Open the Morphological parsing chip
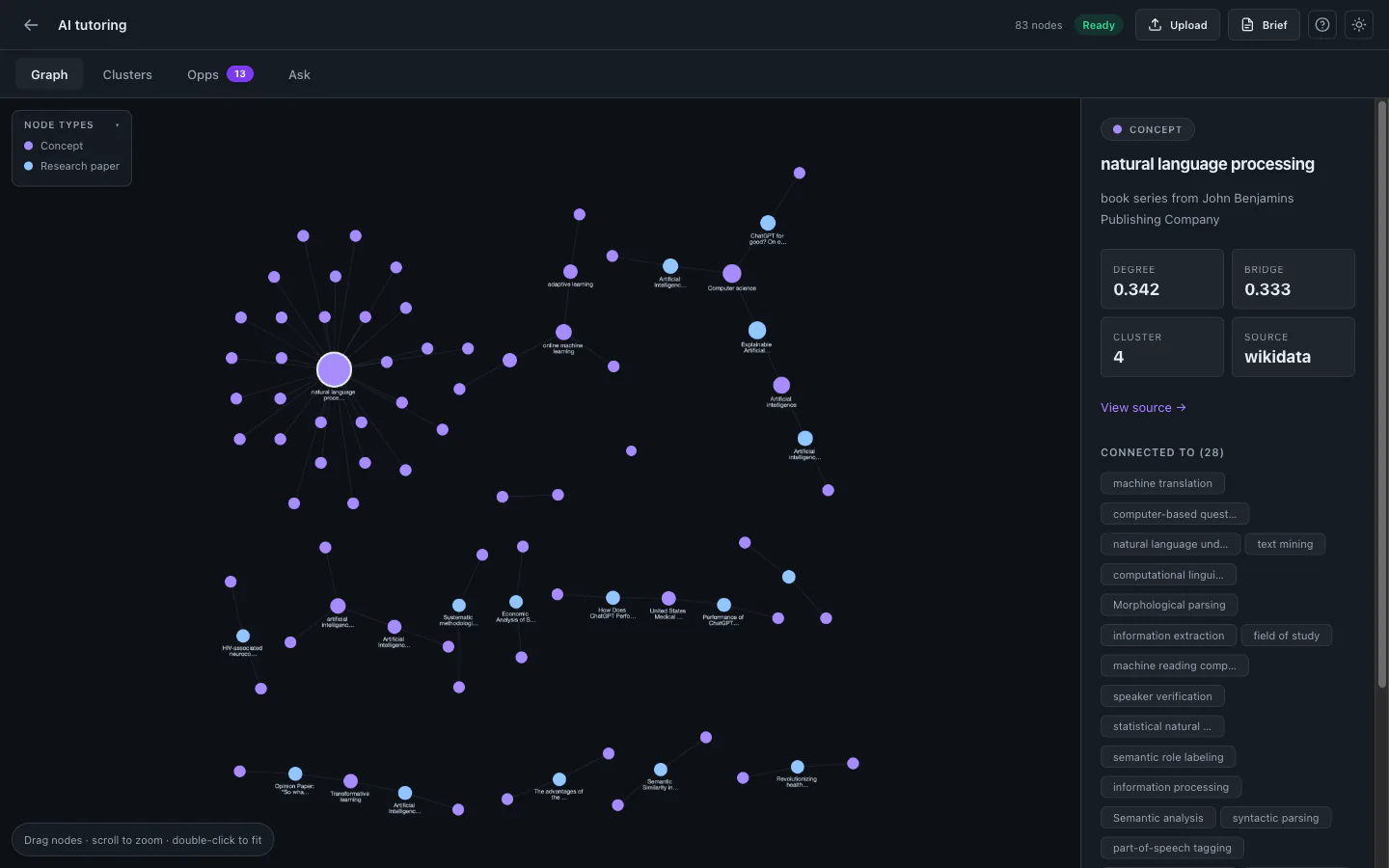This screenshot has width=1389, height=868. [1169, 605]
